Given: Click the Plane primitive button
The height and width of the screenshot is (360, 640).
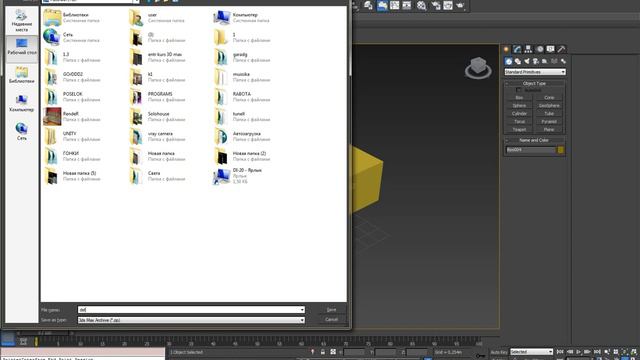Looking at the screenshot, I should click(549, 129).
